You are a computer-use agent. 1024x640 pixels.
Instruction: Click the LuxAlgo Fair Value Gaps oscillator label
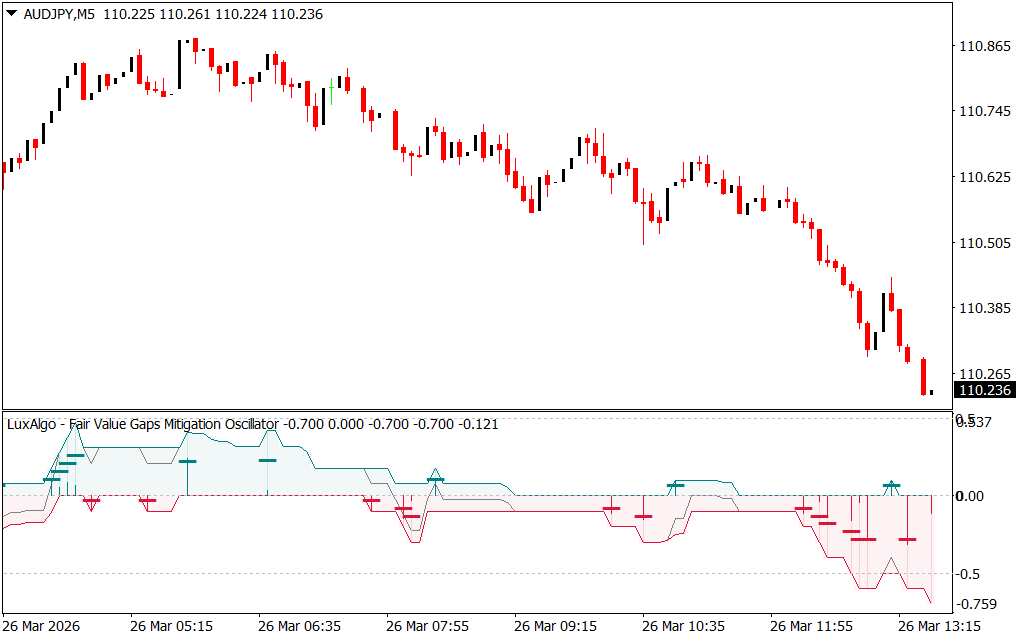(x=142, y=424)
